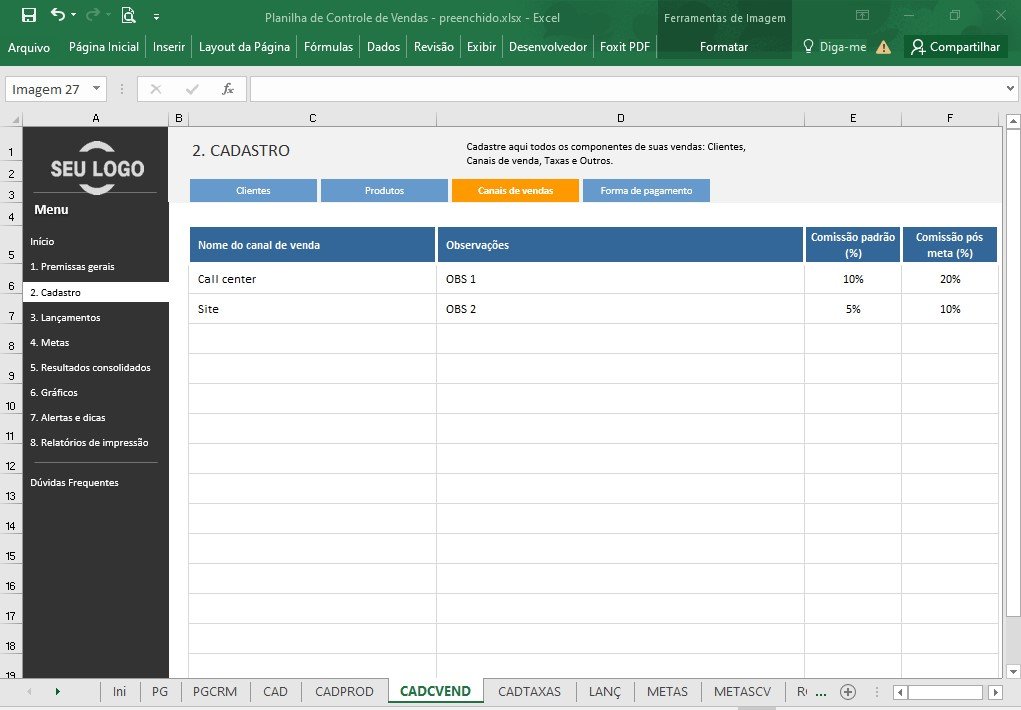Image resolution: width=1021 pixels, height=710 pixels.
Task: Click the Compartilhar share button
Action: [x=955, y=47]
